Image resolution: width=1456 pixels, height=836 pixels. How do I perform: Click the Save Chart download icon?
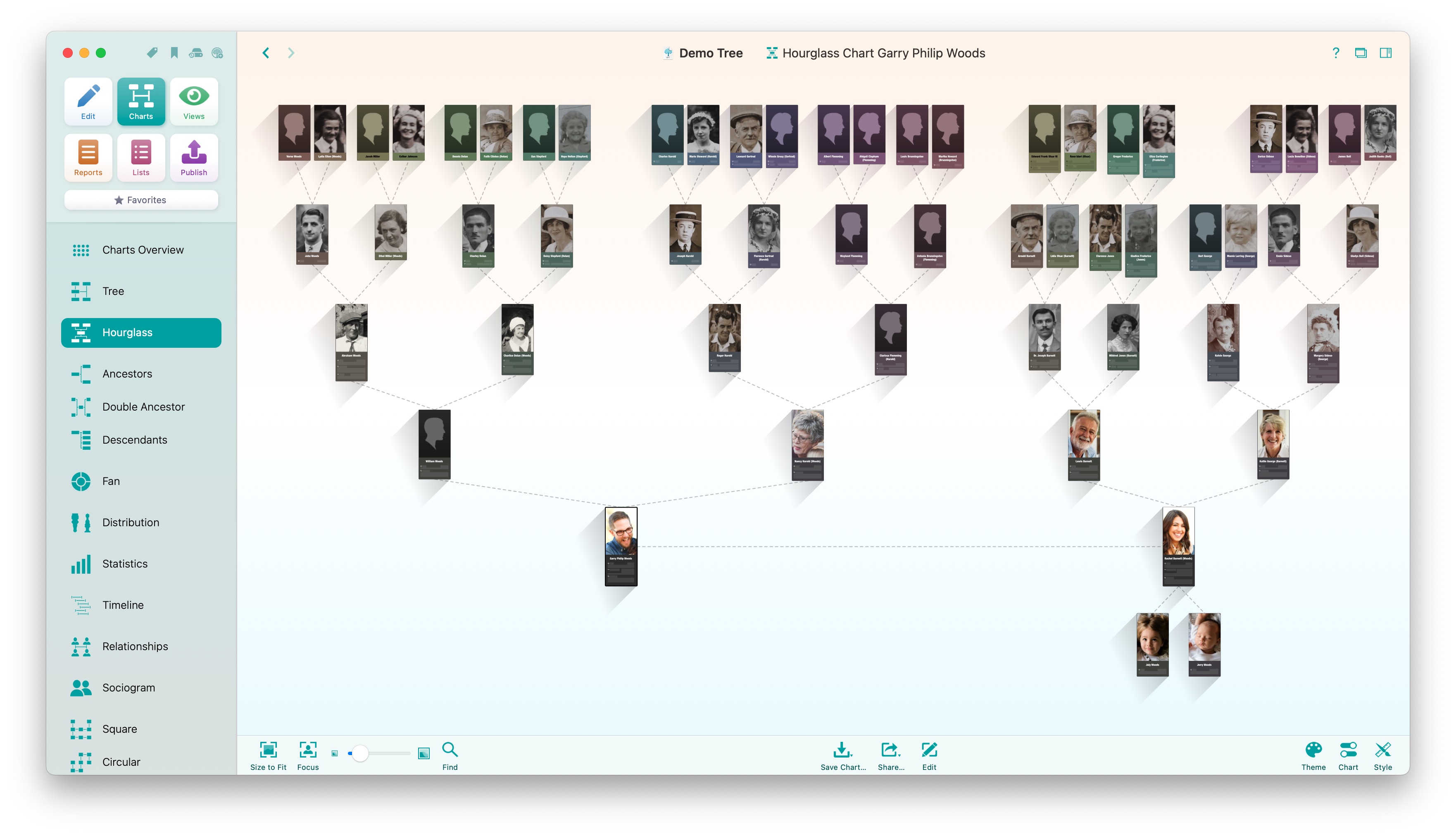pos(842,750)
